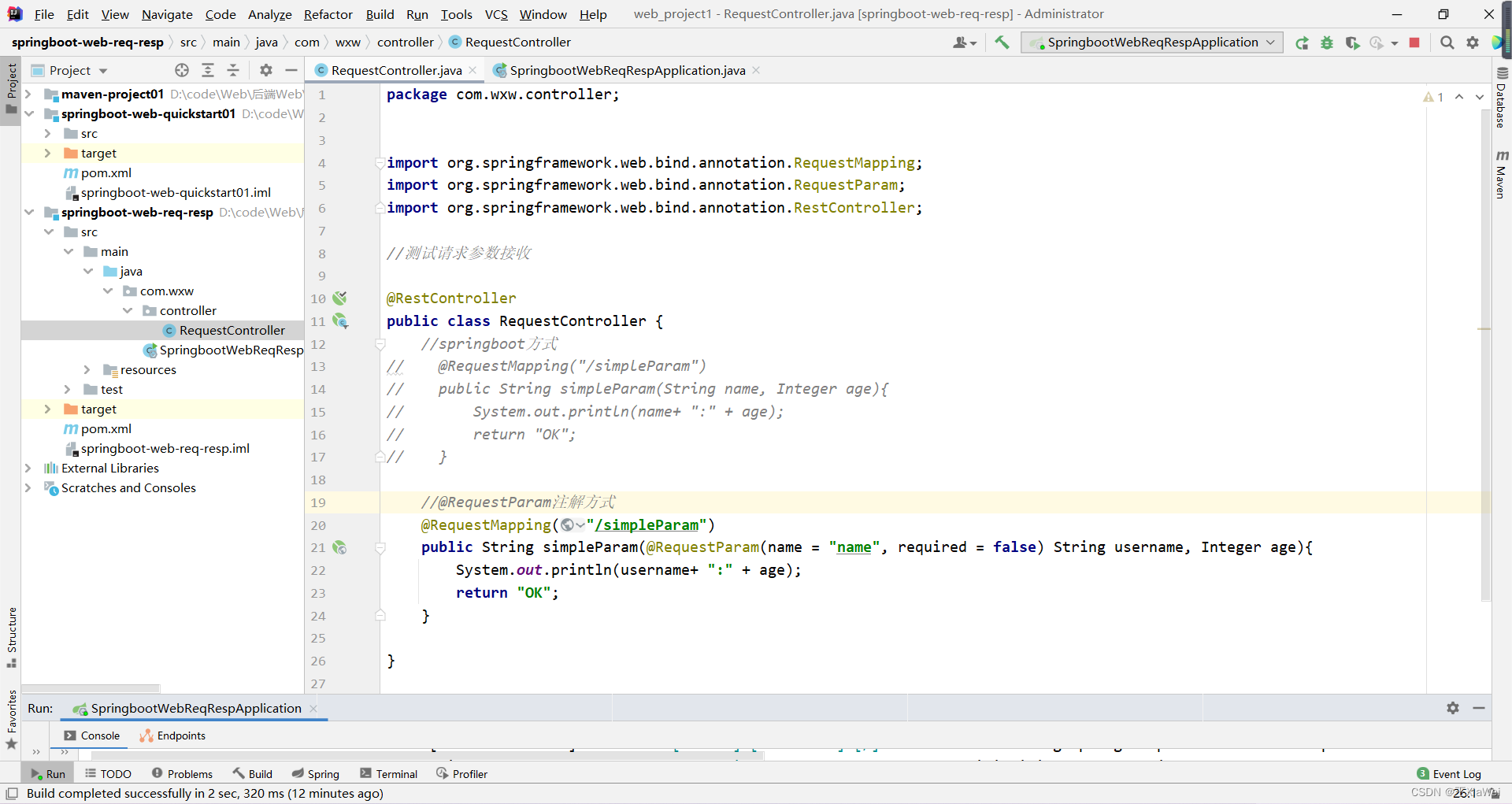This screenshot has width=1512, height=804.
Task: Open the Event Log
Action: [x=1448, y=774]
